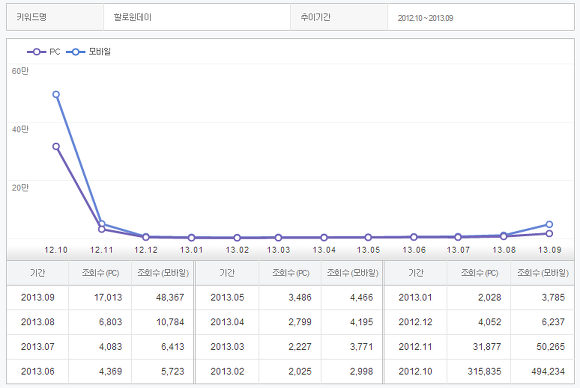Click the 10,784 mobile views cell
This screenshot has width=580, height=388.
tap(163, 322)
